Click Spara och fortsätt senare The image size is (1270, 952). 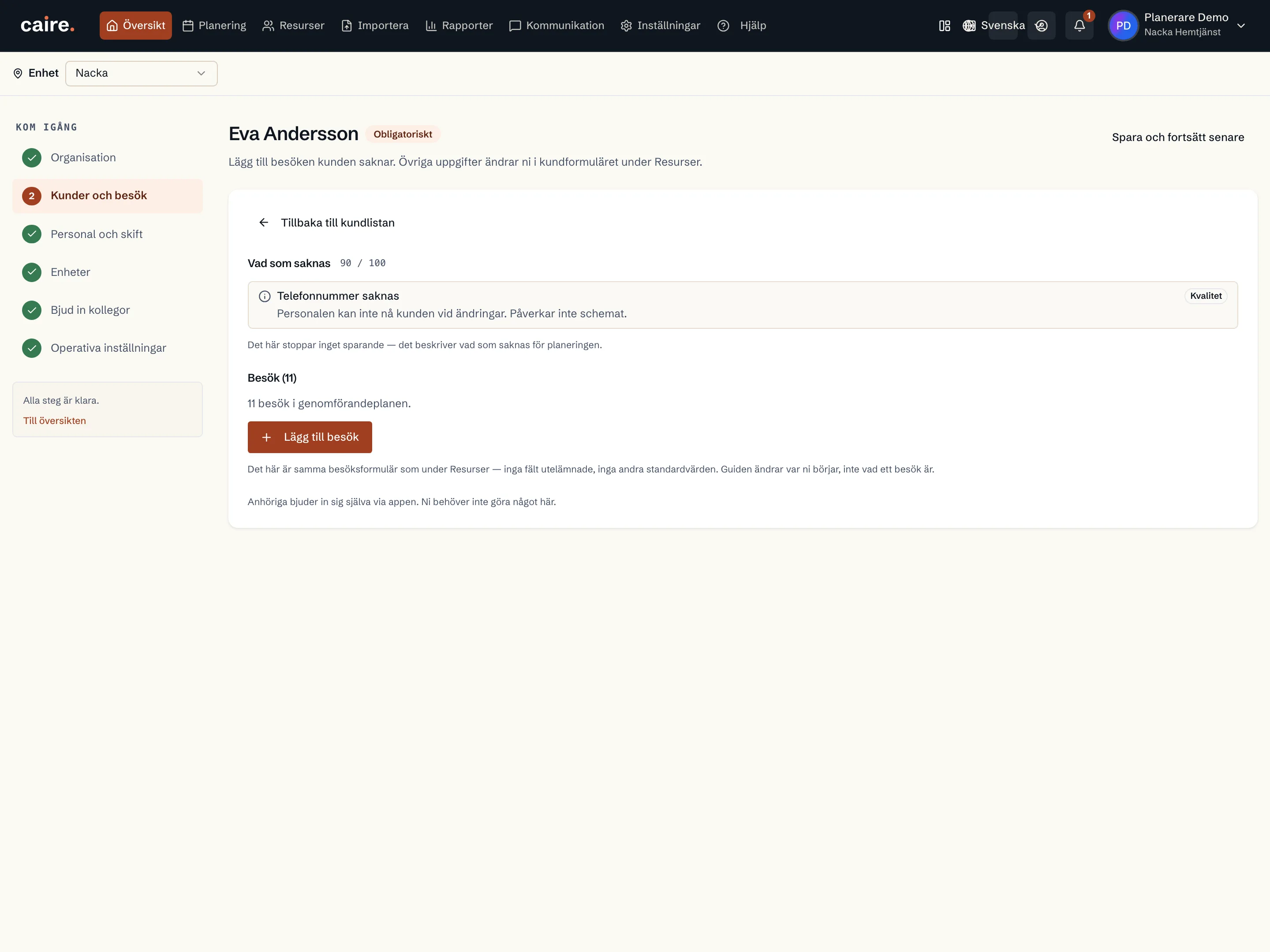(1177, 137)
